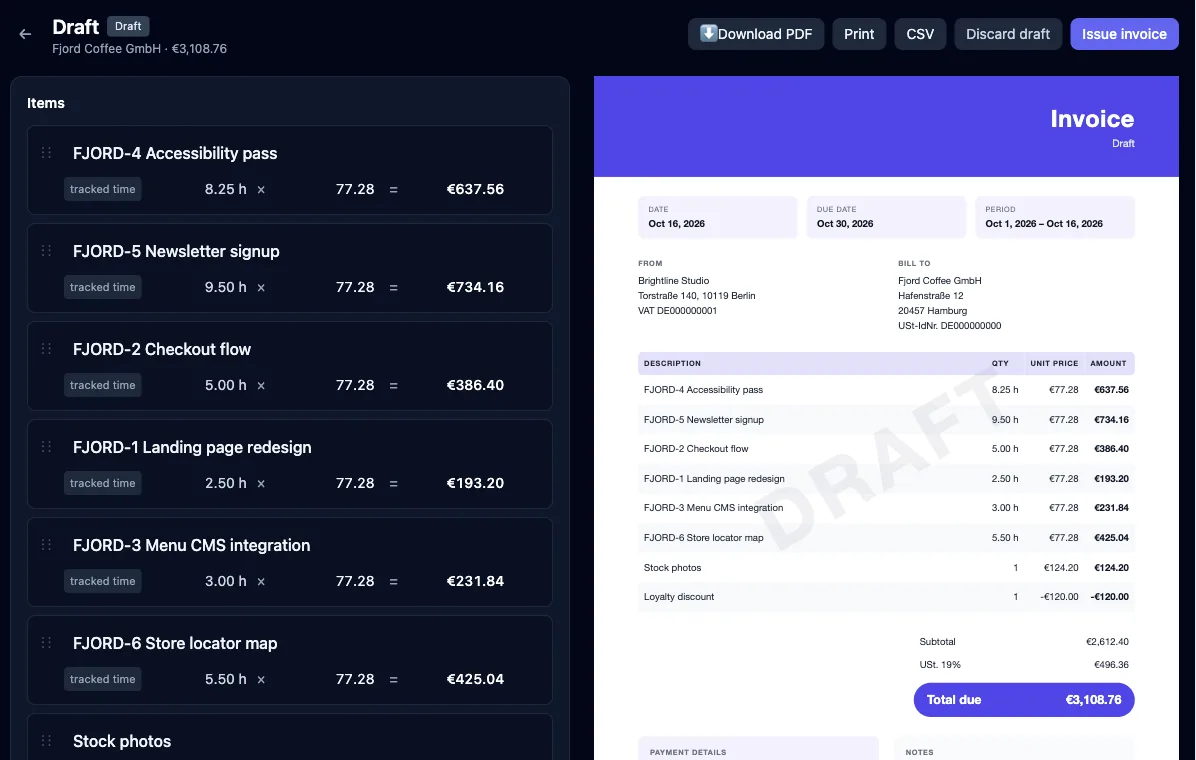Click the Stock photos row in the invoice preview
The width and height of the screenshot is (1196, 760).
[886, 568]
